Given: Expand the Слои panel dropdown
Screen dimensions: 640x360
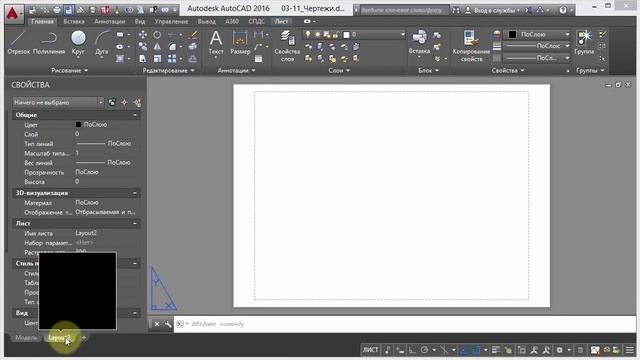Looking at the screenshot, I should pyautogui.click(x=339, y=71).
